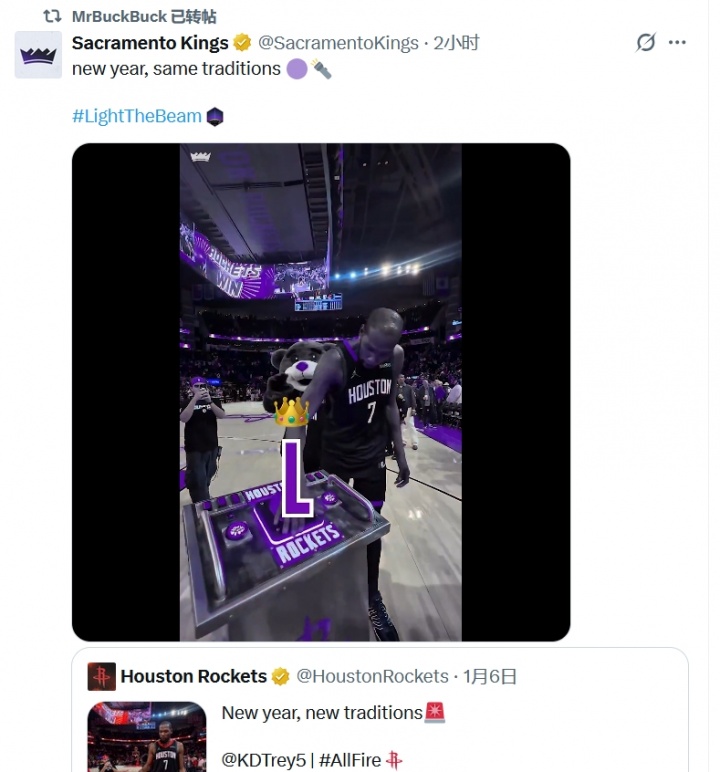Play the Sacramento Kings beam video
The width and height of the screenshot is (720, 772).
pyautogui.click(x=320, y=392)
